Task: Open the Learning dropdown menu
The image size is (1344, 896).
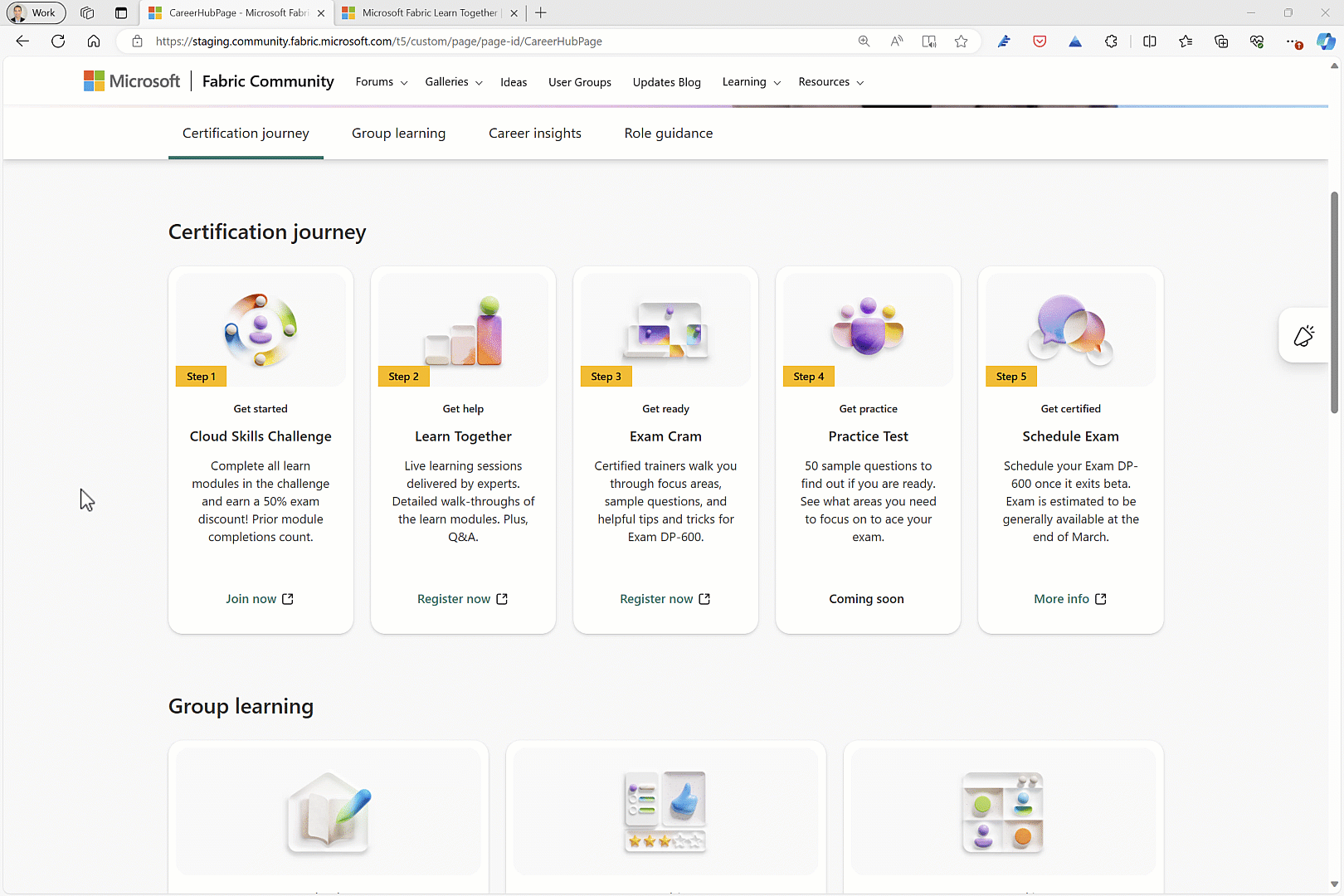Action: pos(751,82)
